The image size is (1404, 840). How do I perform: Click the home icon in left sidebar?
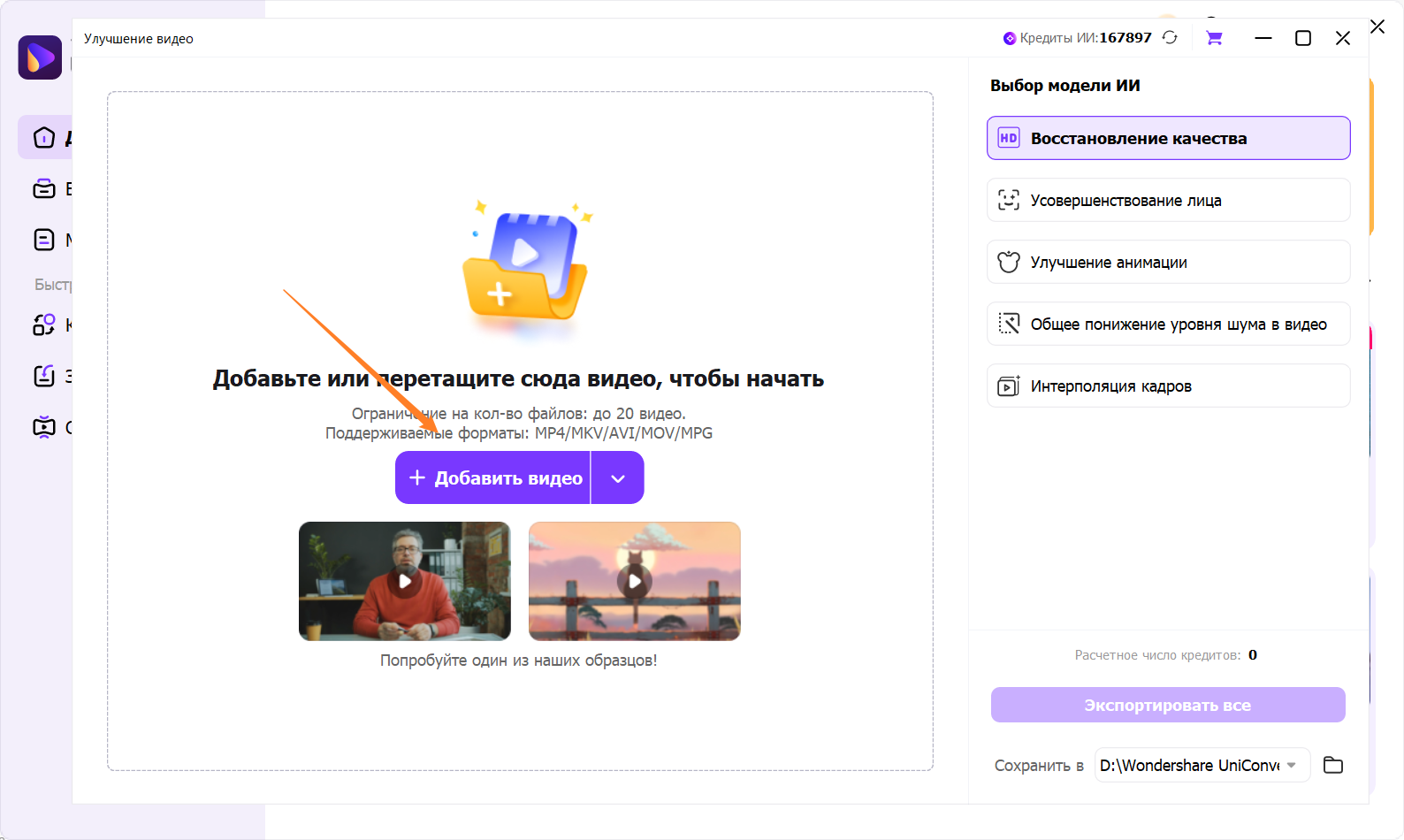click(x=44, y=138)
